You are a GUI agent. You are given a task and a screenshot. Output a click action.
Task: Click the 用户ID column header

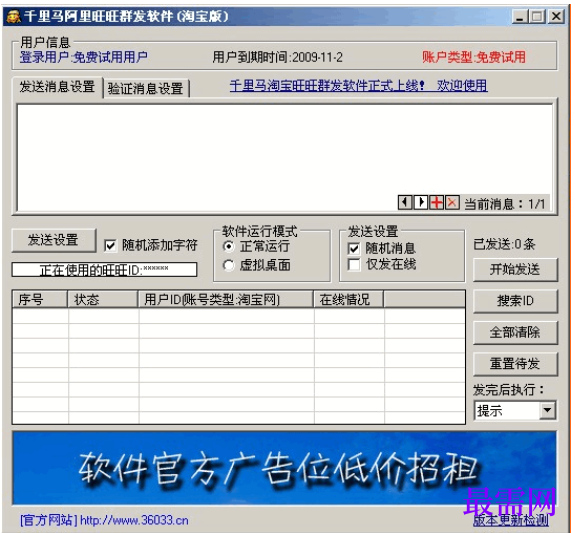coord(226,300)
